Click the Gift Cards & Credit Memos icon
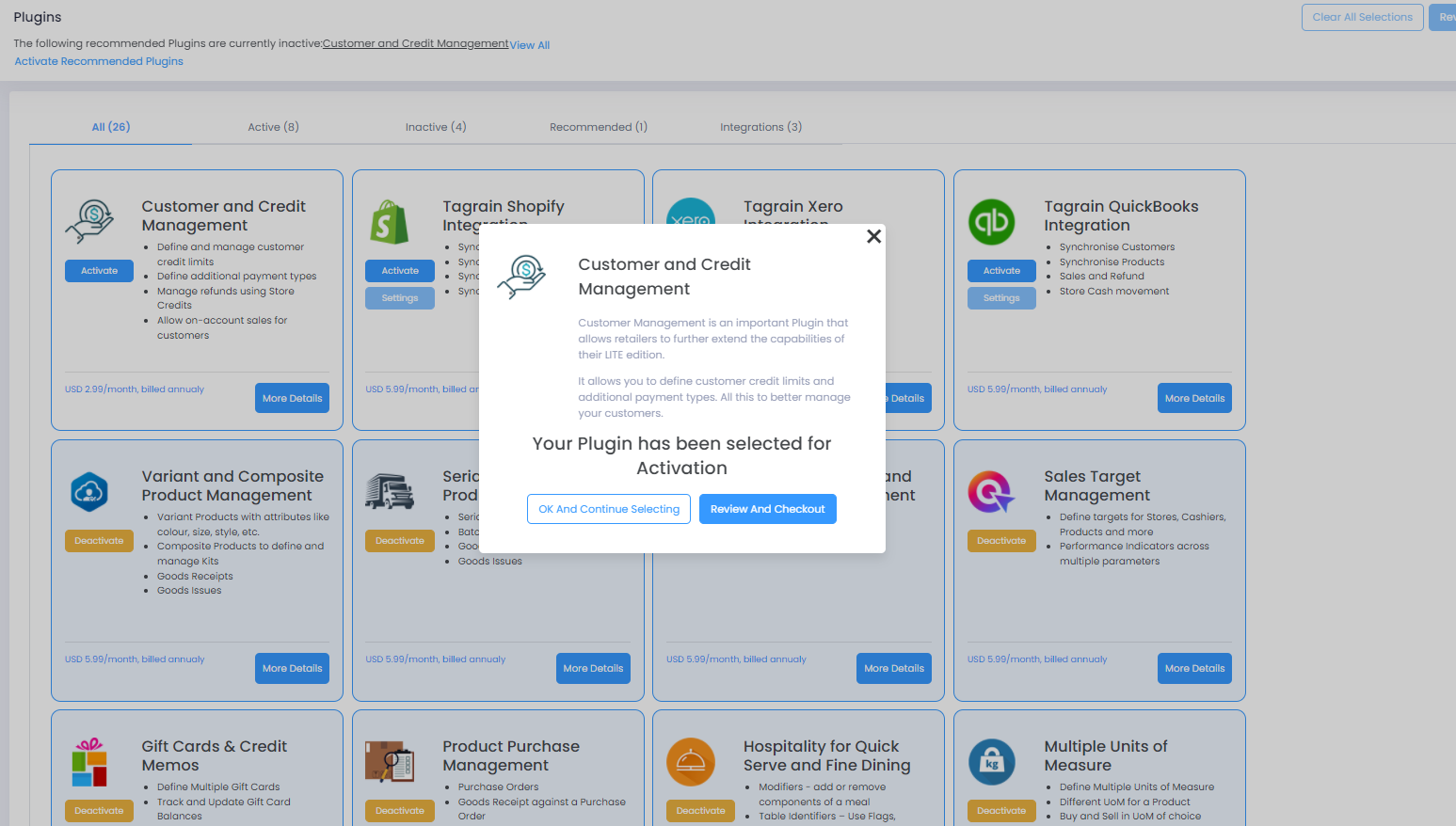The image size is (1456, 826). tap(89, 762)
